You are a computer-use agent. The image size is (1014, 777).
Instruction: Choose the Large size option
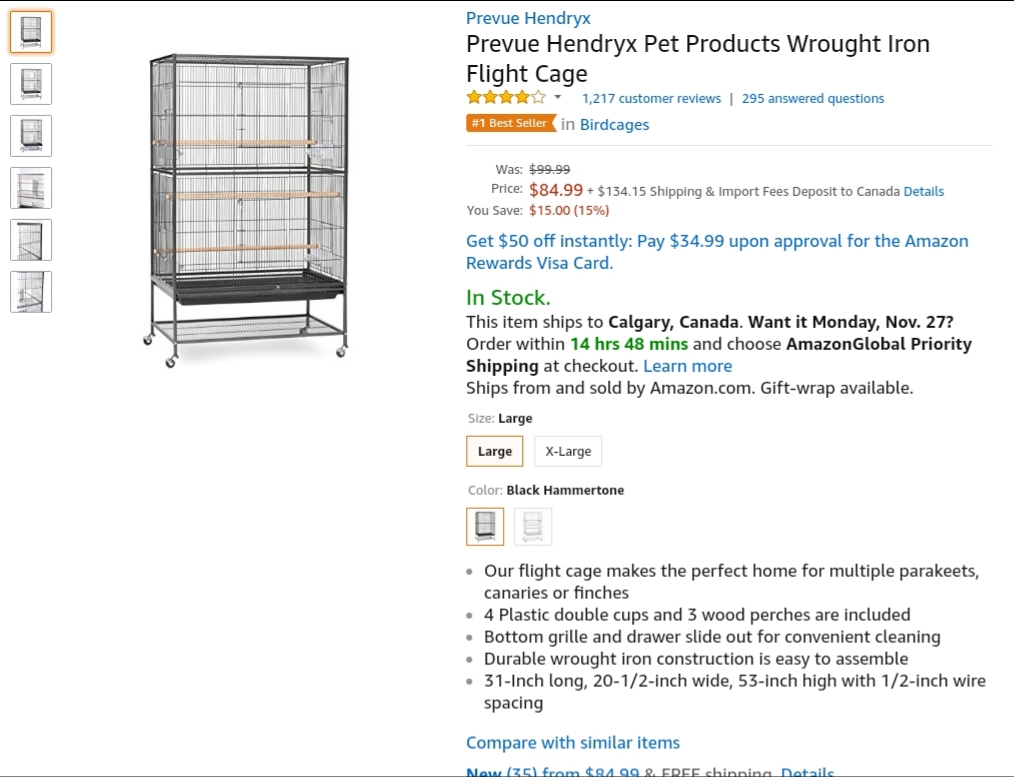495,451
